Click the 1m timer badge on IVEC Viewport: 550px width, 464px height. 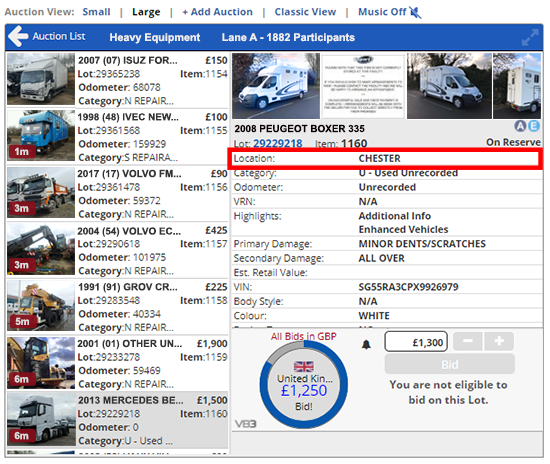click(x=22, y=152)
